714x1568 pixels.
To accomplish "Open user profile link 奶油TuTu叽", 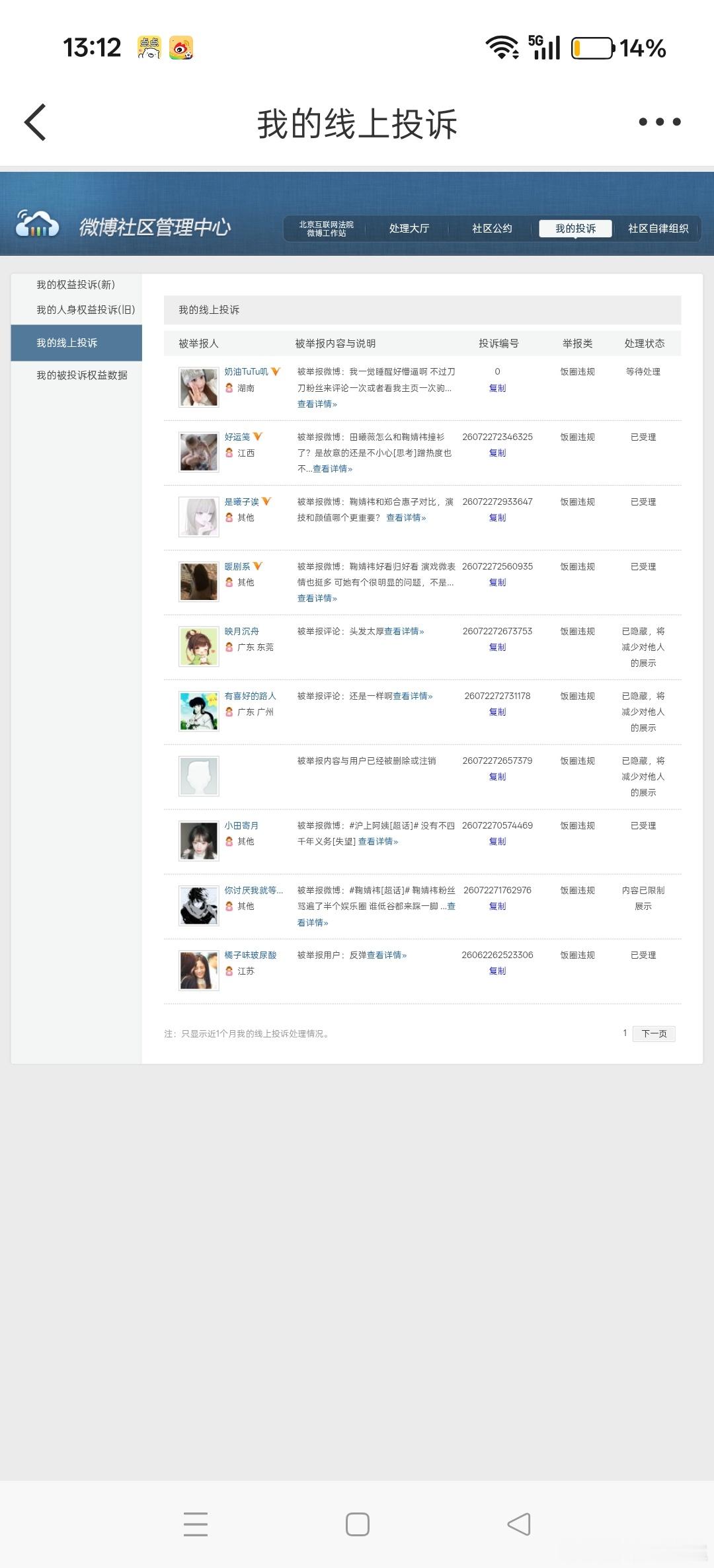I will pyautogui.click(x=246, y=371).
